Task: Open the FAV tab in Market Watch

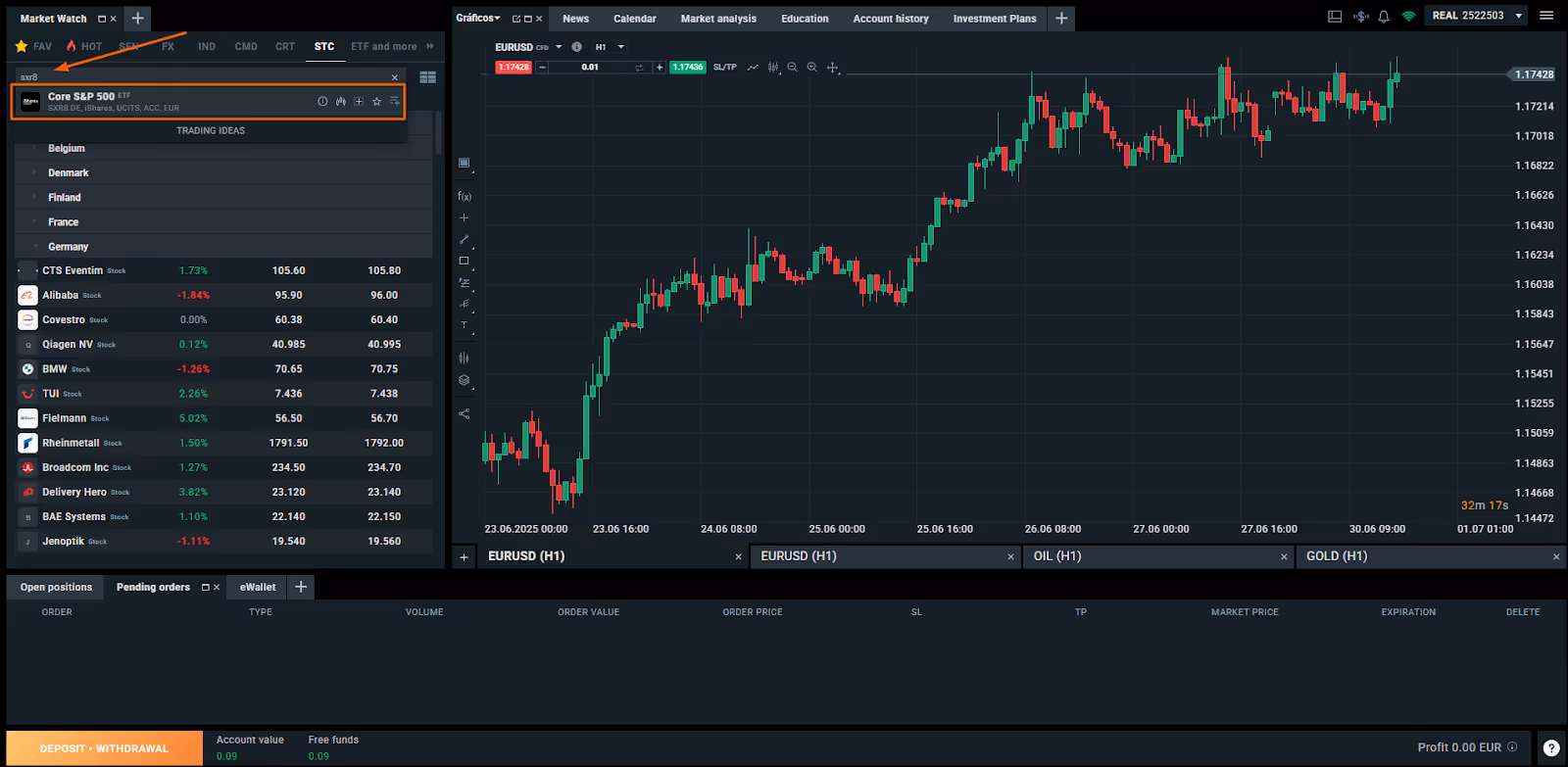Action: [33, 46]
